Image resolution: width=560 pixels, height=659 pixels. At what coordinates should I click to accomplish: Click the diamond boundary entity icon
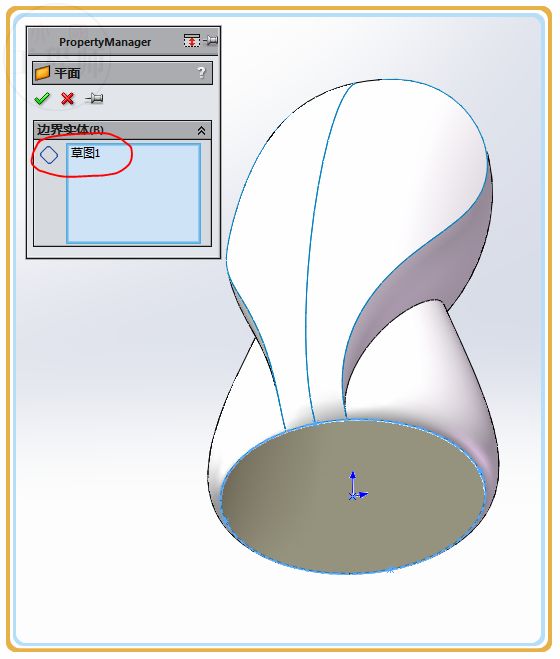point(49,155)
